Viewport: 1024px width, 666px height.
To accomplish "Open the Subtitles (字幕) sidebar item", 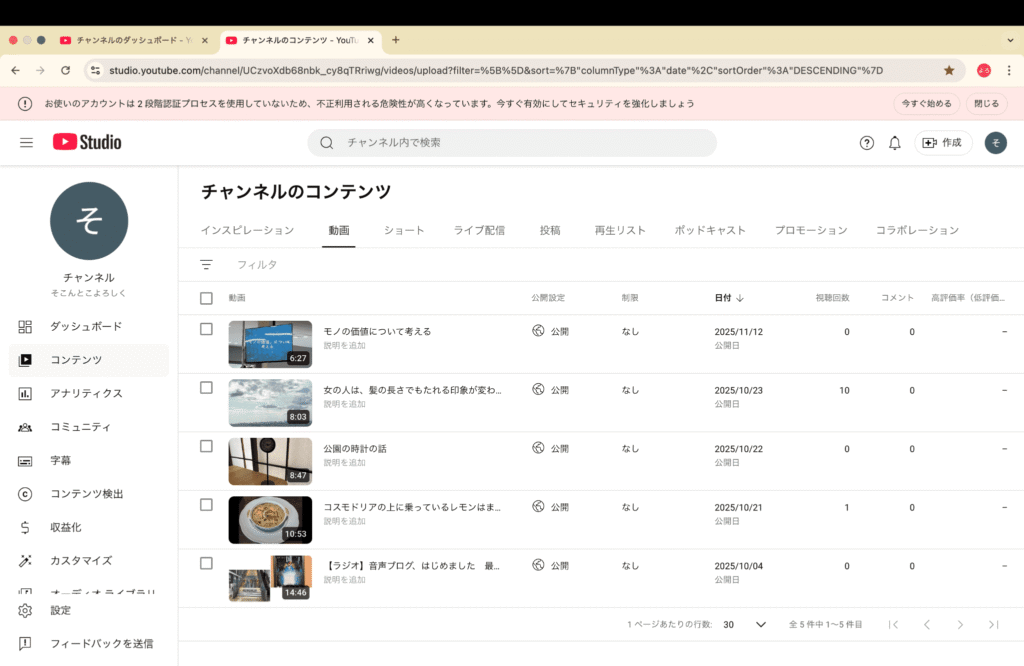I will tap(61, 461).
